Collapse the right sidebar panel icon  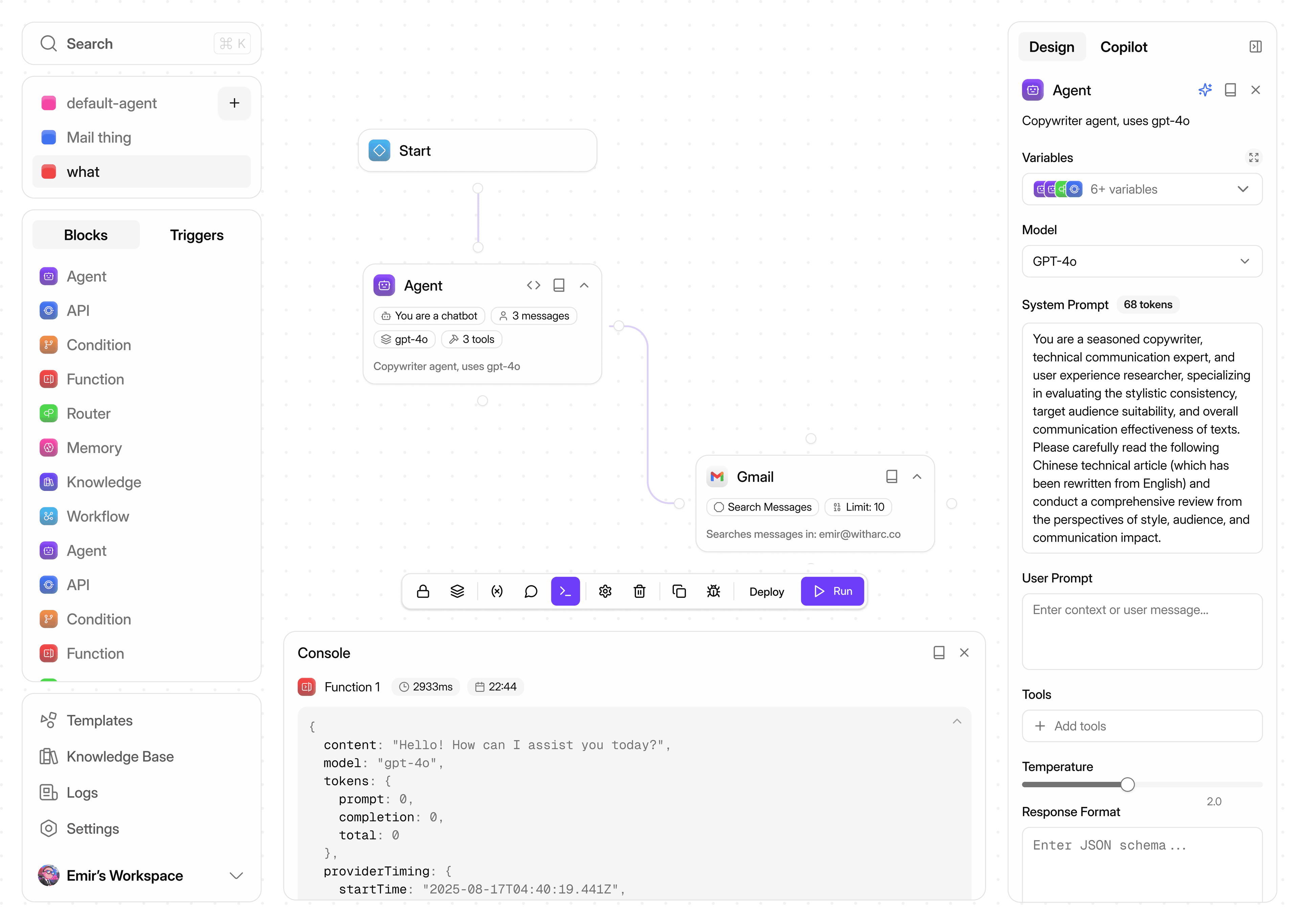tap(1255, 47)
